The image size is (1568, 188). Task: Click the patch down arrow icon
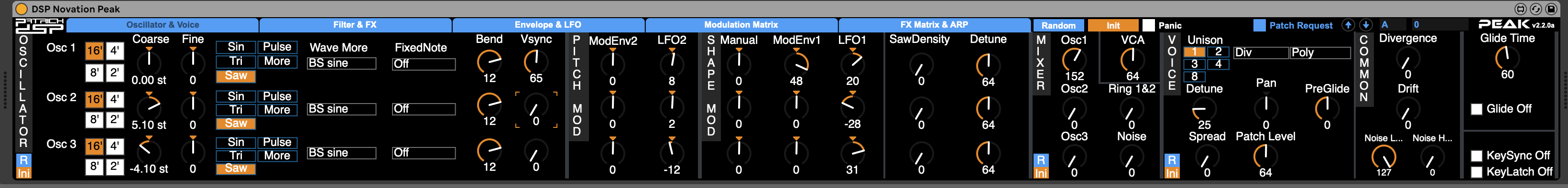1365,25
